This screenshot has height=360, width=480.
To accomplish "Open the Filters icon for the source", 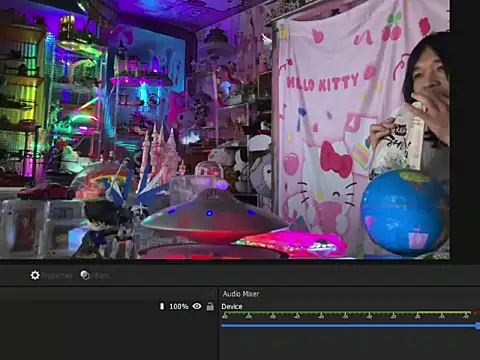I will [85, 275].
